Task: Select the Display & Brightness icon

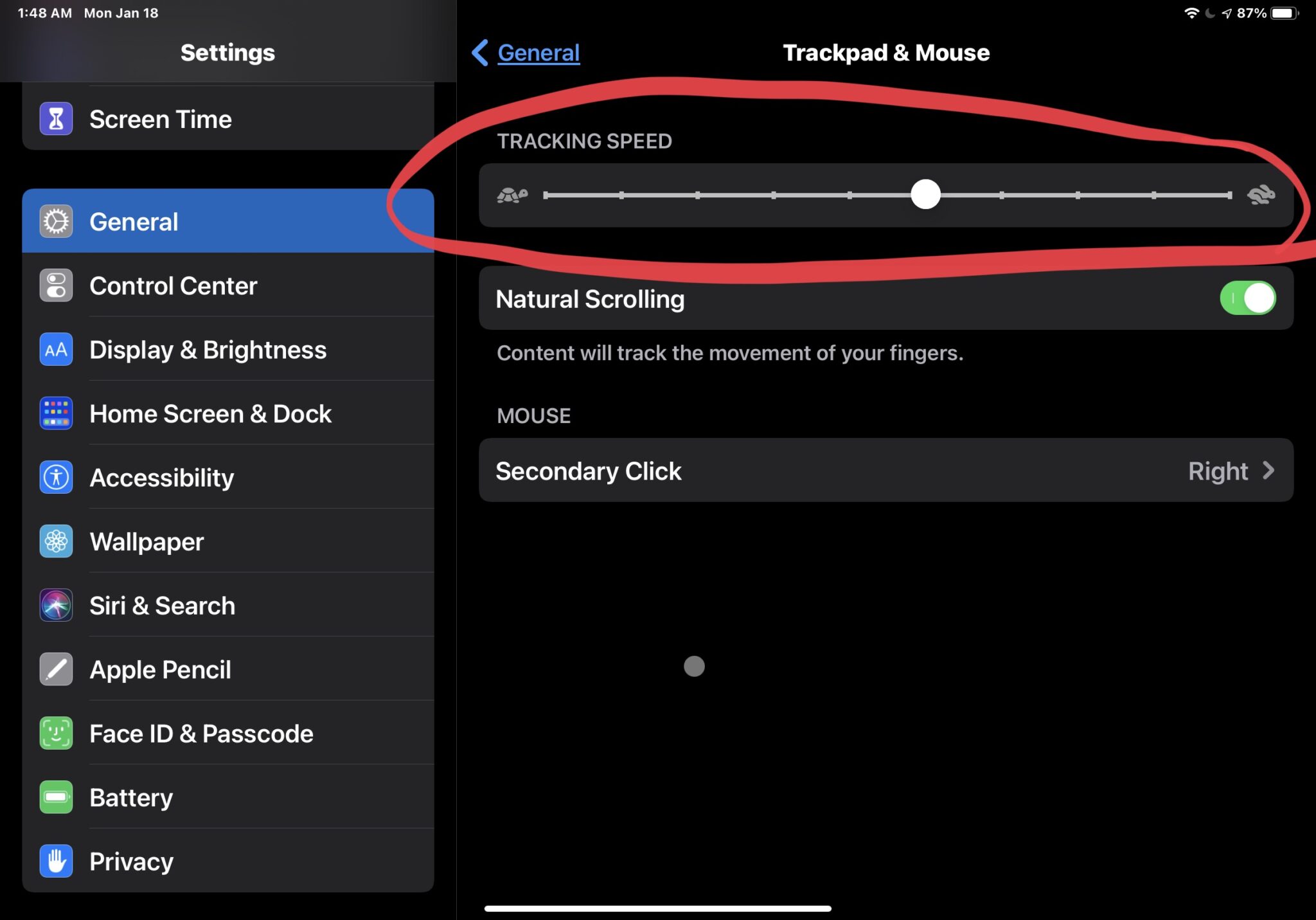Action: [56, 349]
